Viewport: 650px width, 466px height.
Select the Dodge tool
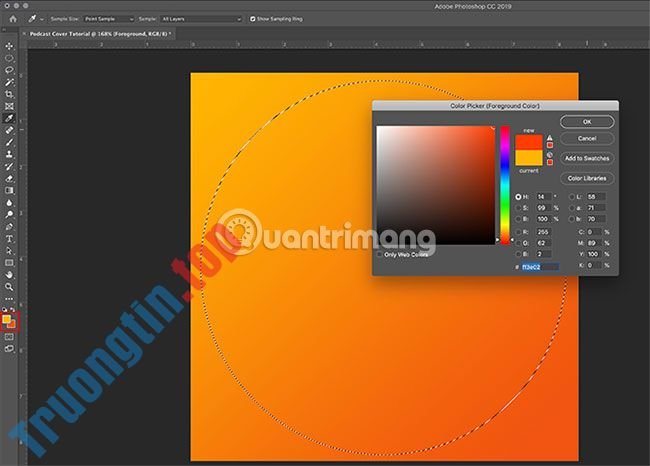click(9, 215)
